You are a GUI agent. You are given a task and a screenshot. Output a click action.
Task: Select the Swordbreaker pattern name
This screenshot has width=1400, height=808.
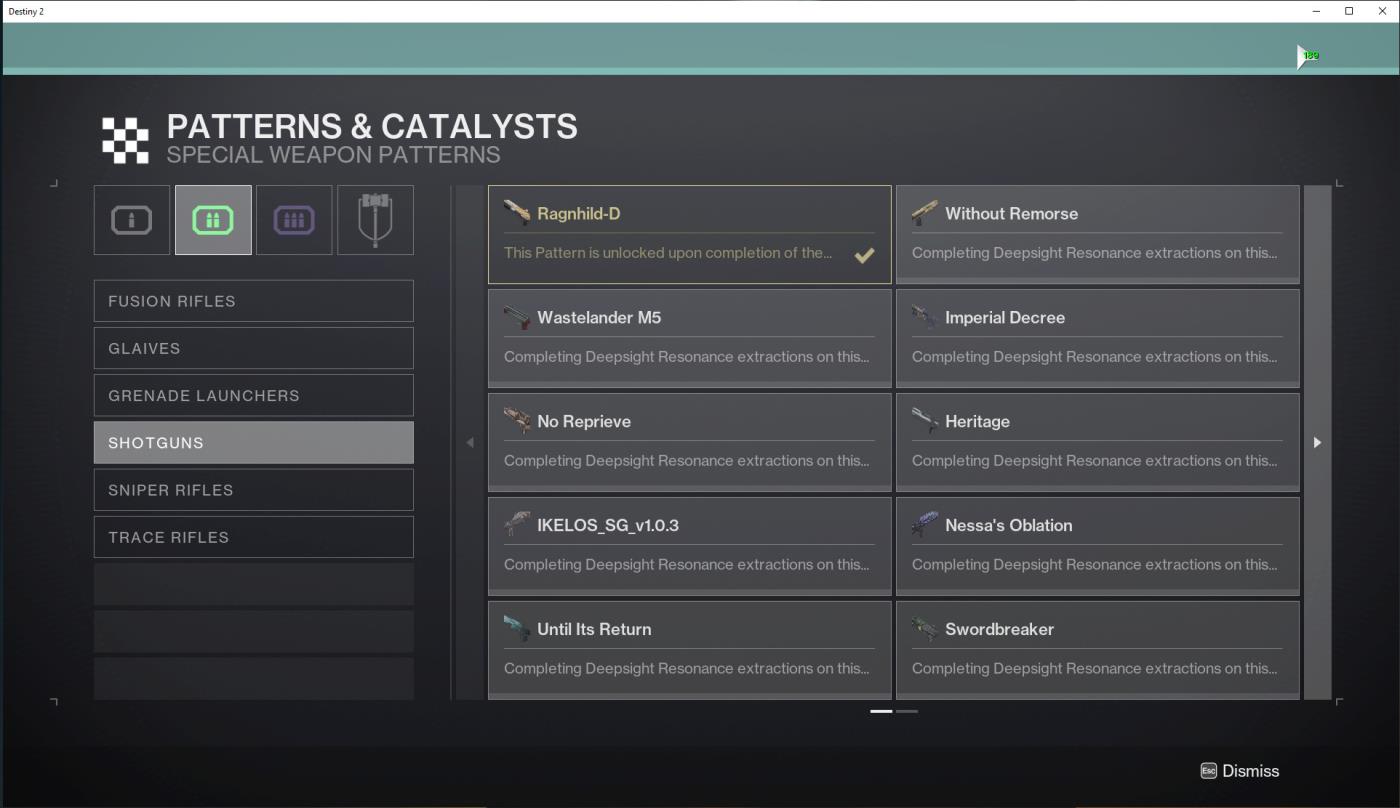pyautogui.click(x=999, y=630)
